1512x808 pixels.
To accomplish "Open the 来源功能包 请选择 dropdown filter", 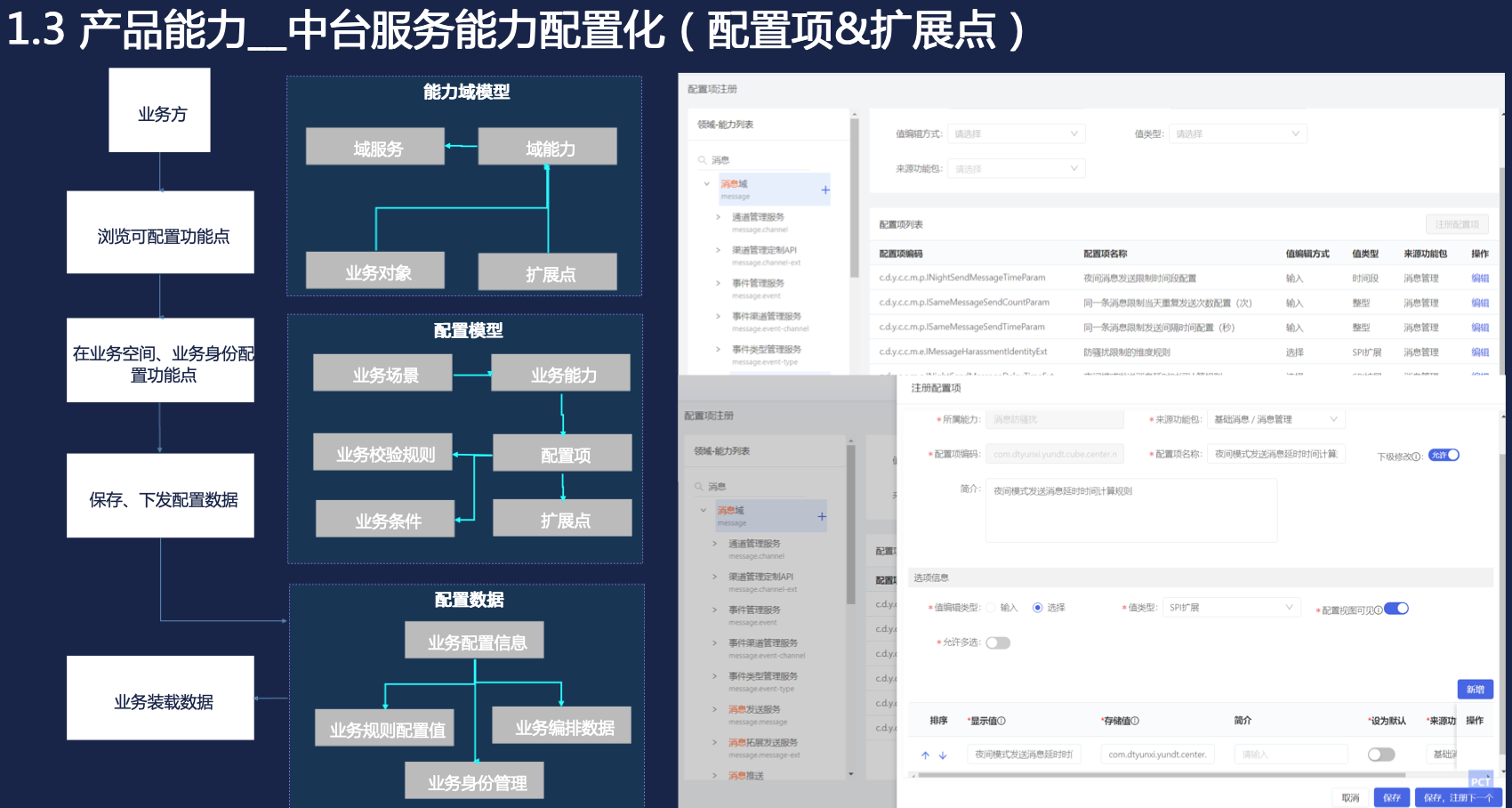I will coord(1017,168).
